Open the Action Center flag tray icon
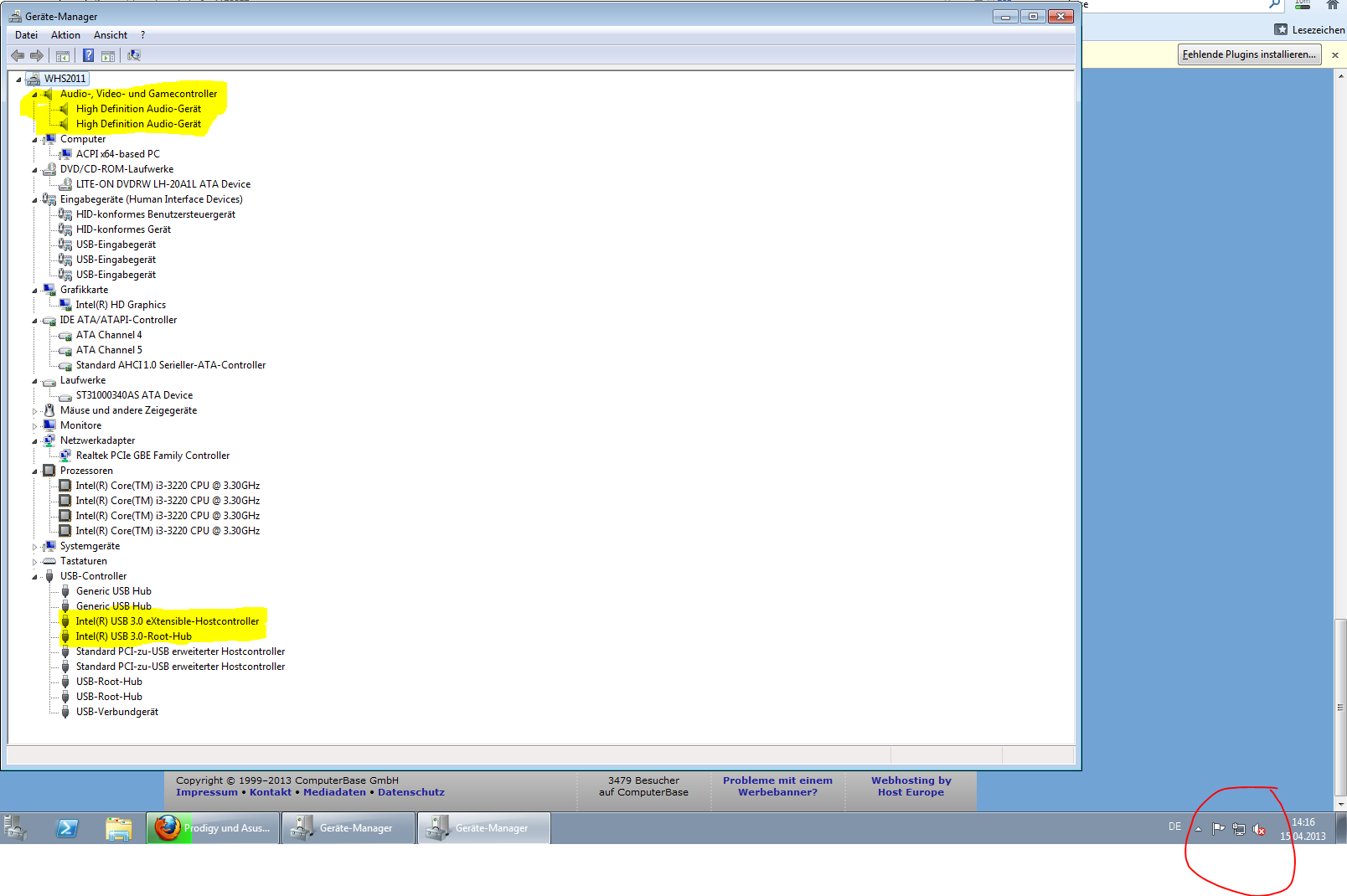Screen dimensions: 1347x896 [1219, 829]
